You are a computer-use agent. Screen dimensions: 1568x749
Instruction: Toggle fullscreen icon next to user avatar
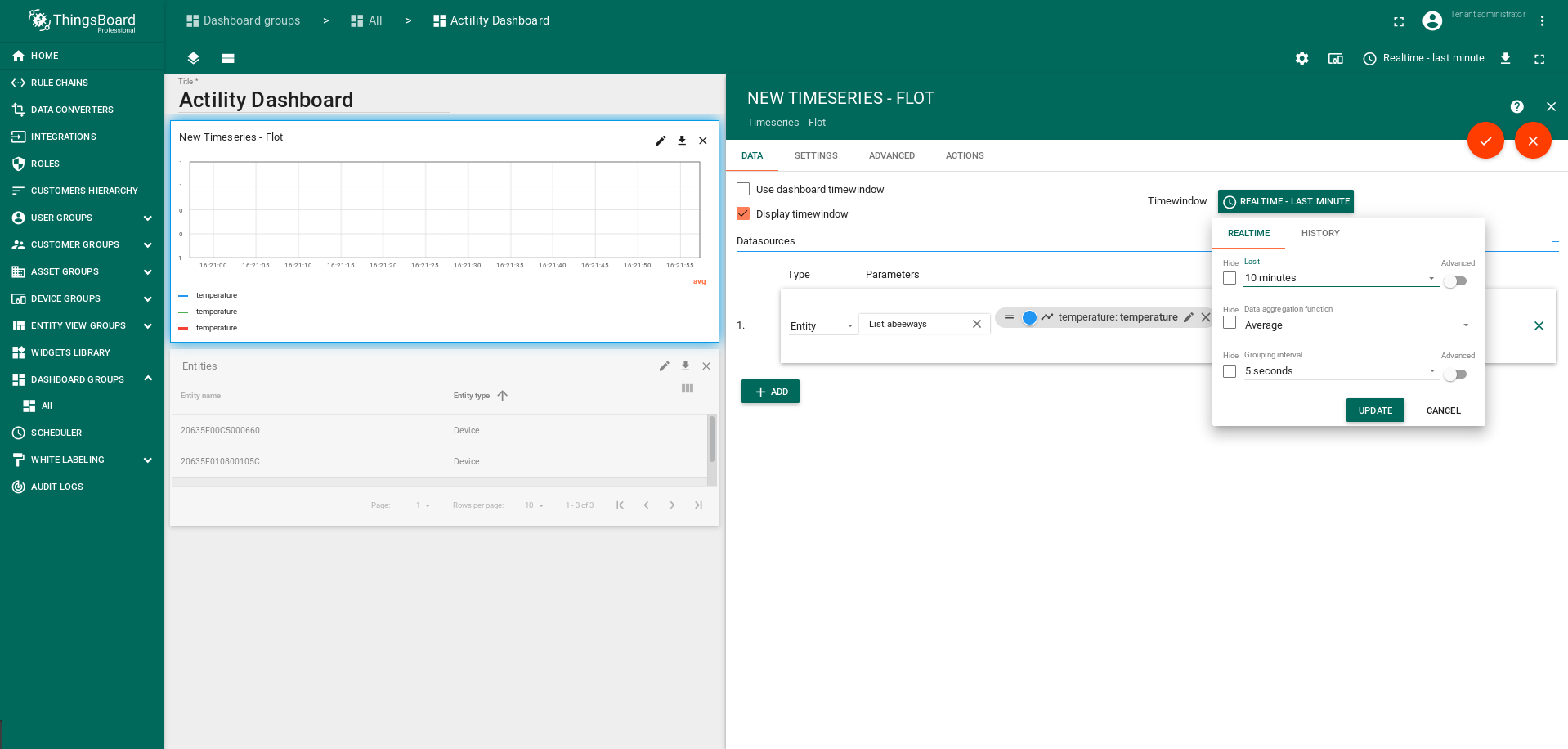tap(1399, 21)
